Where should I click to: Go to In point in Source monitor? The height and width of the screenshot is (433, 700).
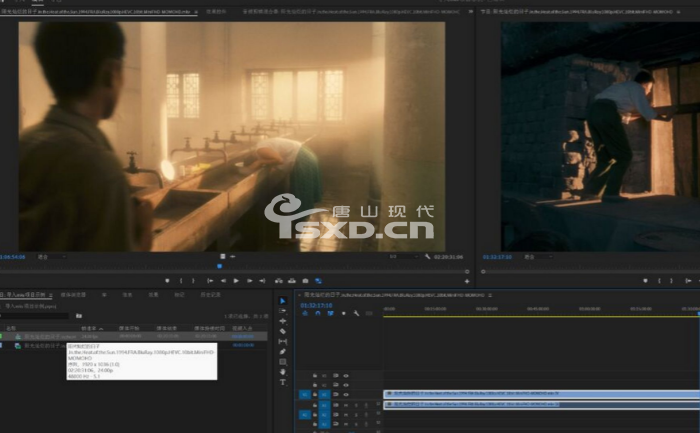pos(210,281)
